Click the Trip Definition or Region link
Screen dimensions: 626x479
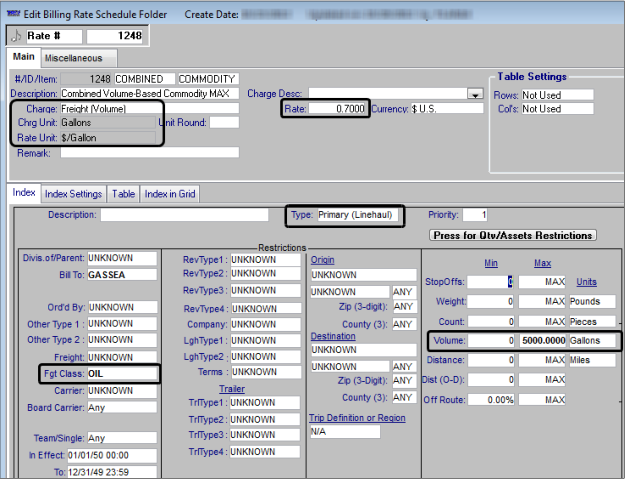click(357, 418)
